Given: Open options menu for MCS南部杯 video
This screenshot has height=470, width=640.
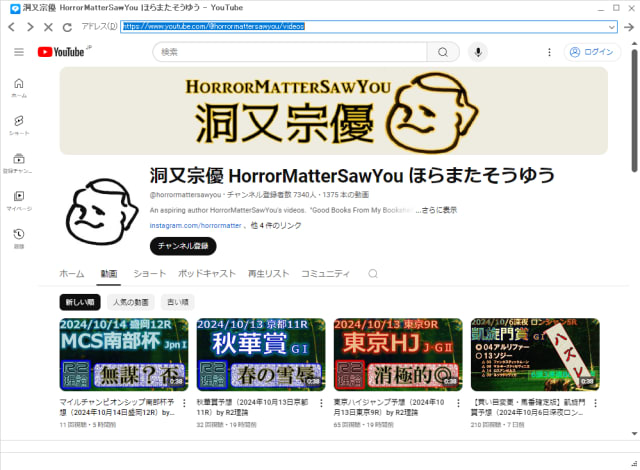Looking at the screenshot, I should [184, 403].
